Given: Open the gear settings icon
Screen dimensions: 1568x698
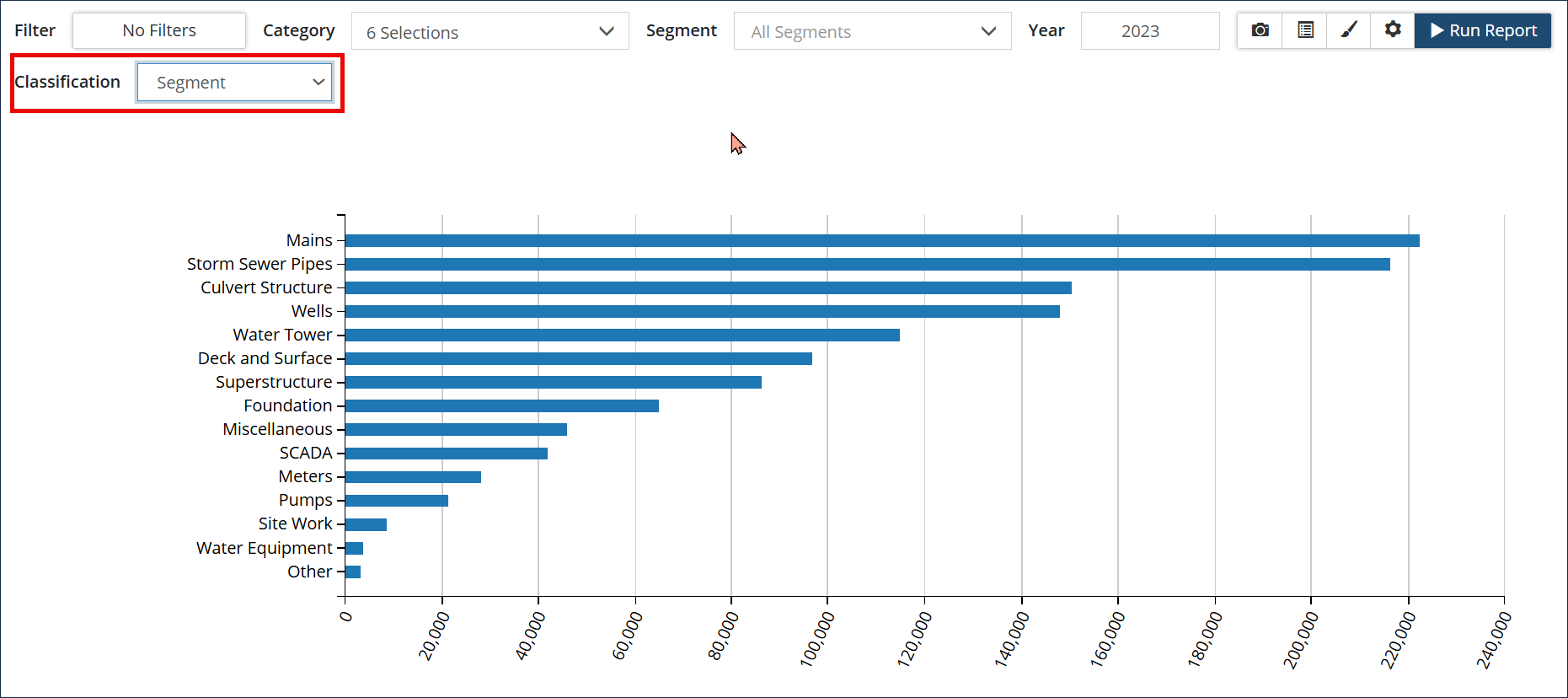Looking at the screenshot, I should [x=1393, y=30].
